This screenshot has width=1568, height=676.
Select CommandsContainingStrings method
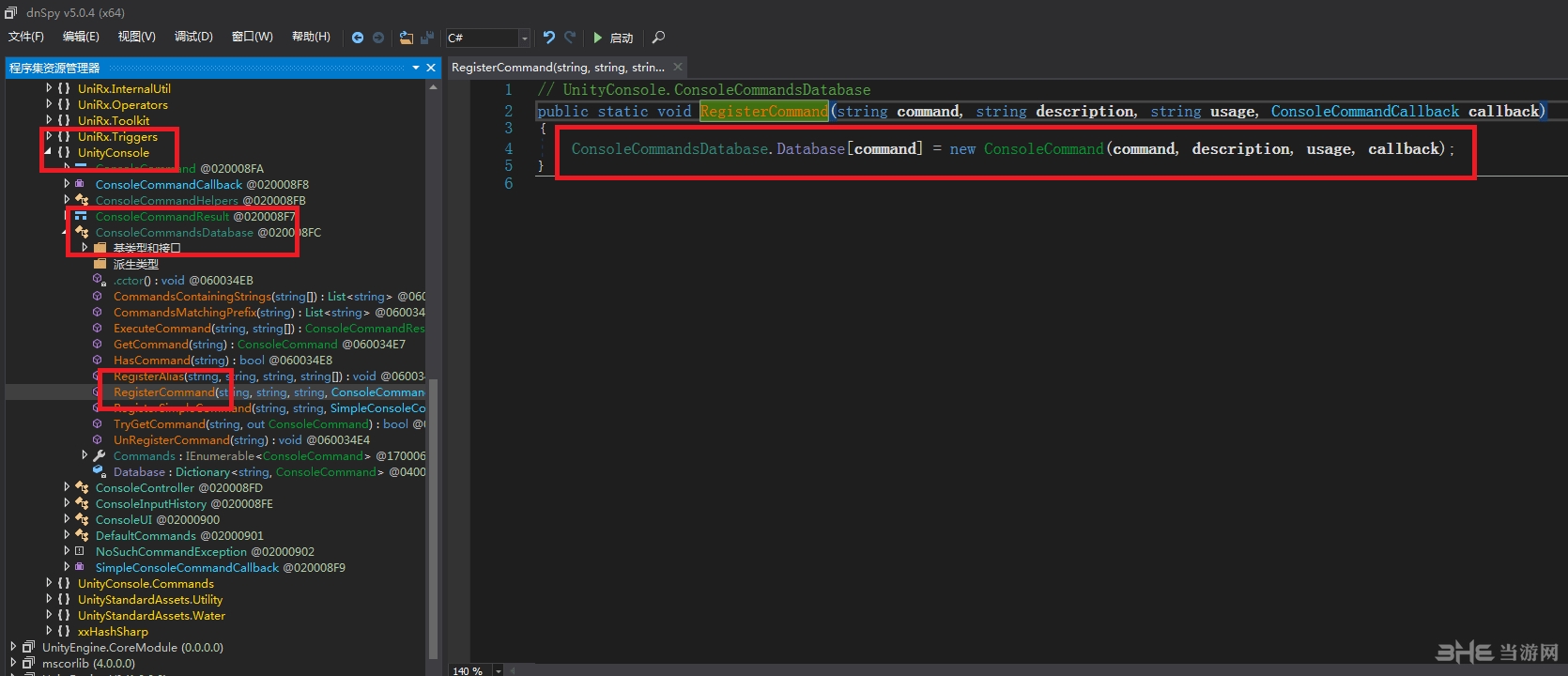tap(269, 296)
